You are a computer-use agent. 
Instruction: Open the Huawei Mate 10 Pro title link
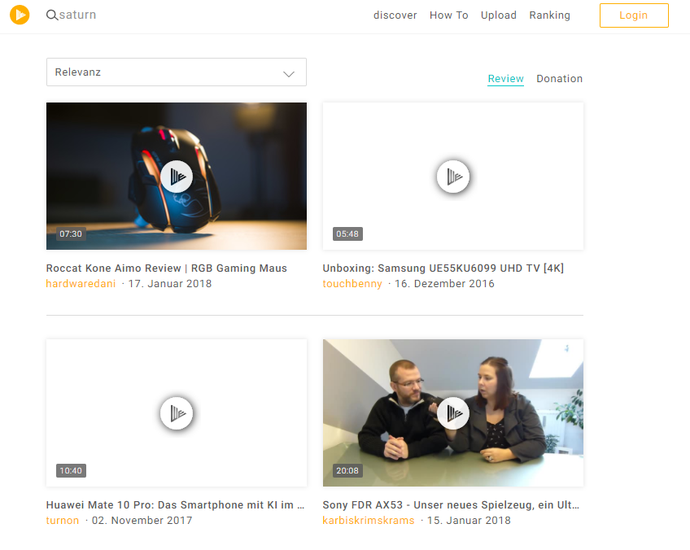tap(175, 505)
